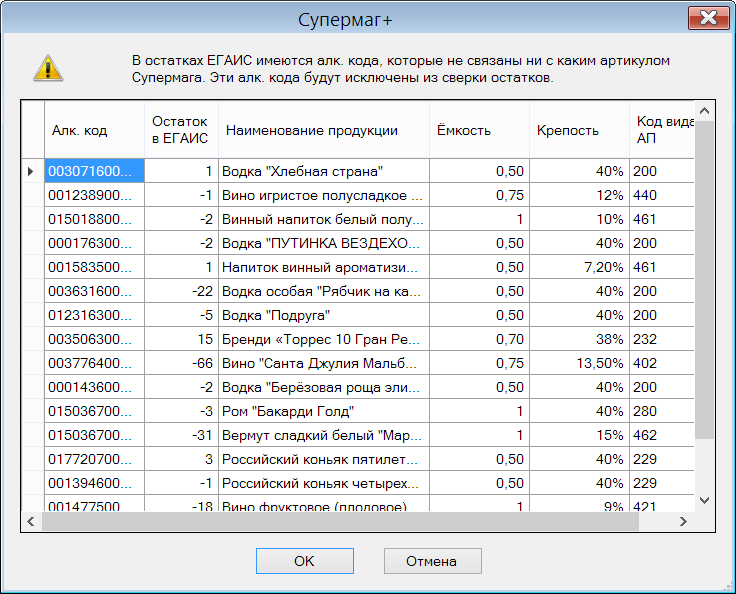Click the vertical scrollbar up arrow
This screenshot has height=594, width=736.
point(704,111)
